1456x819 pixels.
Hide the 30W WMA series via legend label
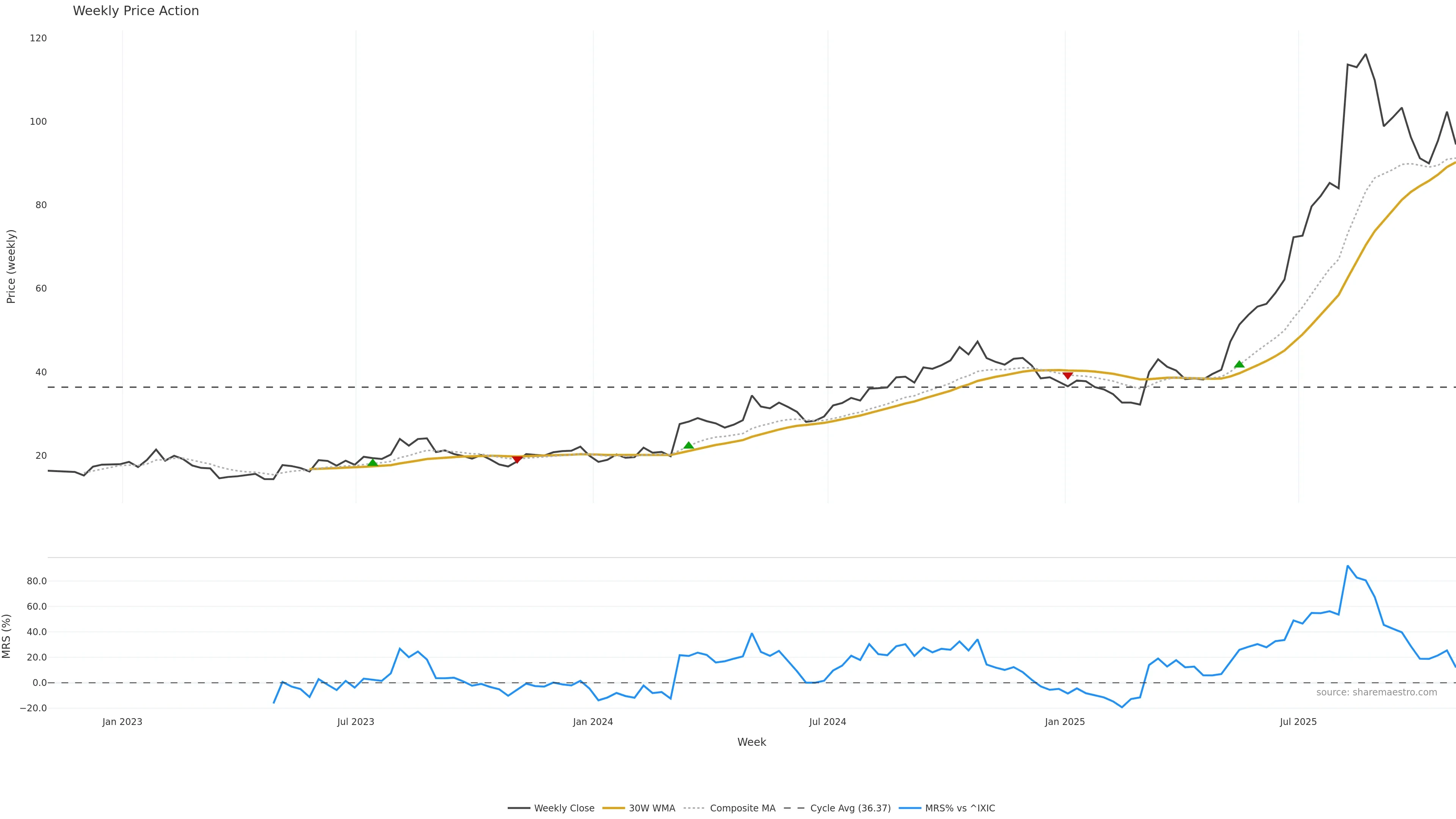point(652,808)
